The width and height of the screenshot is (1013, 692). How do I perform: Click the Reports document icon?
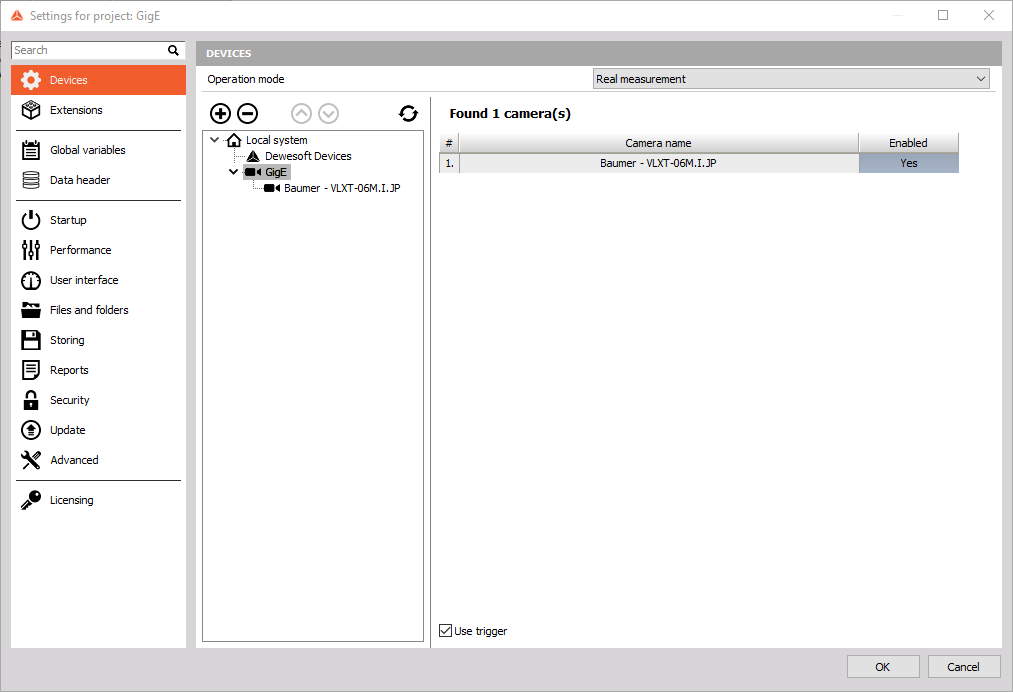[x=31, y=370]
